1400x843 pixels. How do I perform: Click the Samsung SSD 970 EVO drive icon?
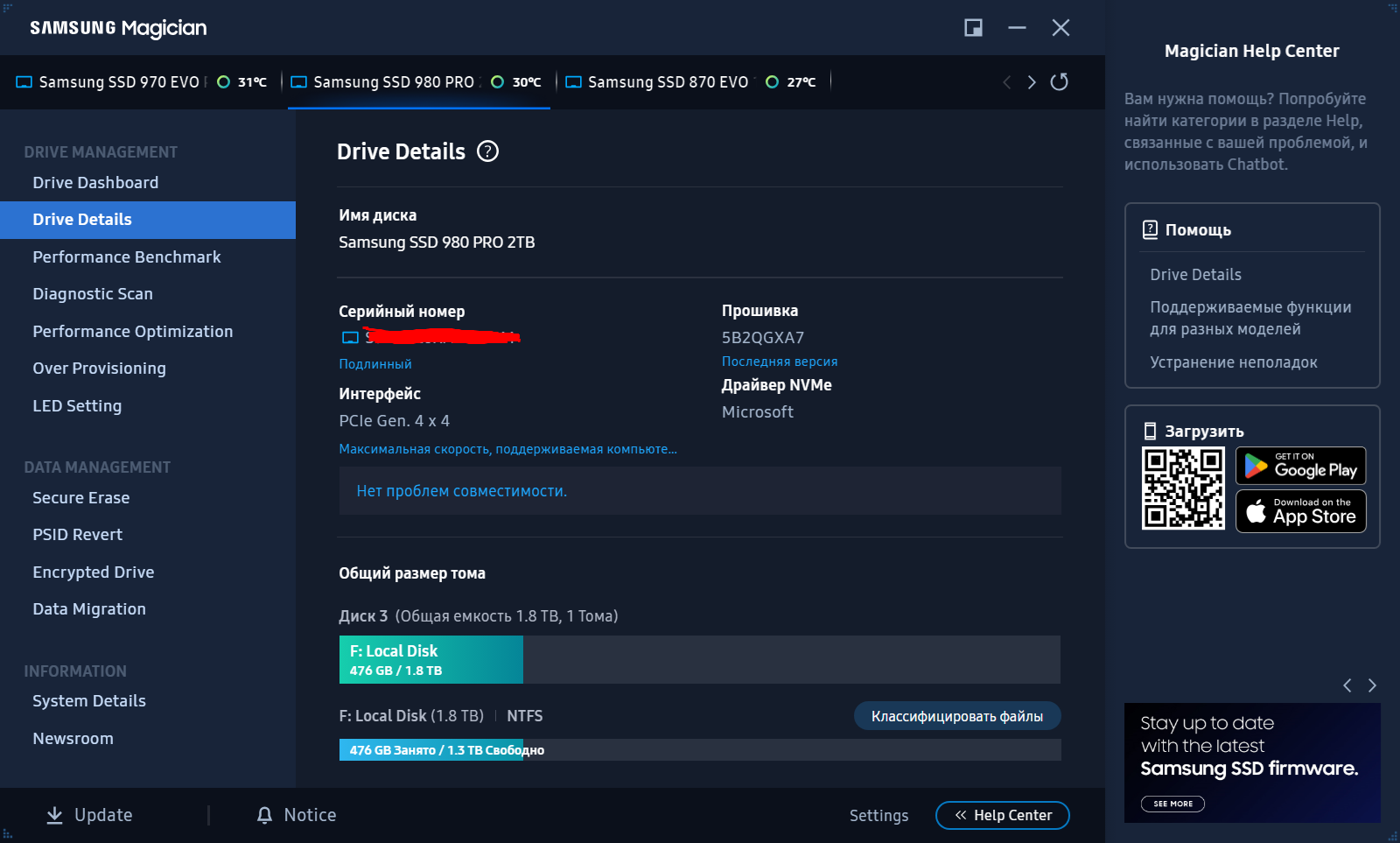tap(24, 82)
